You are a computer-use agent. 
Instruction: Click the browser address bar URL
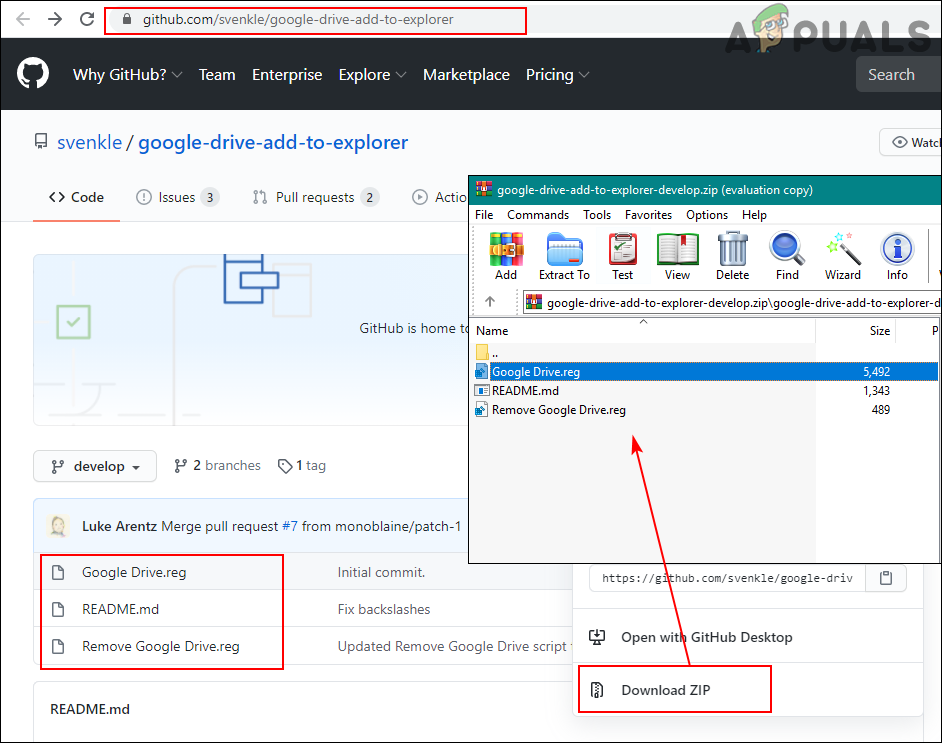coord(298,19)
